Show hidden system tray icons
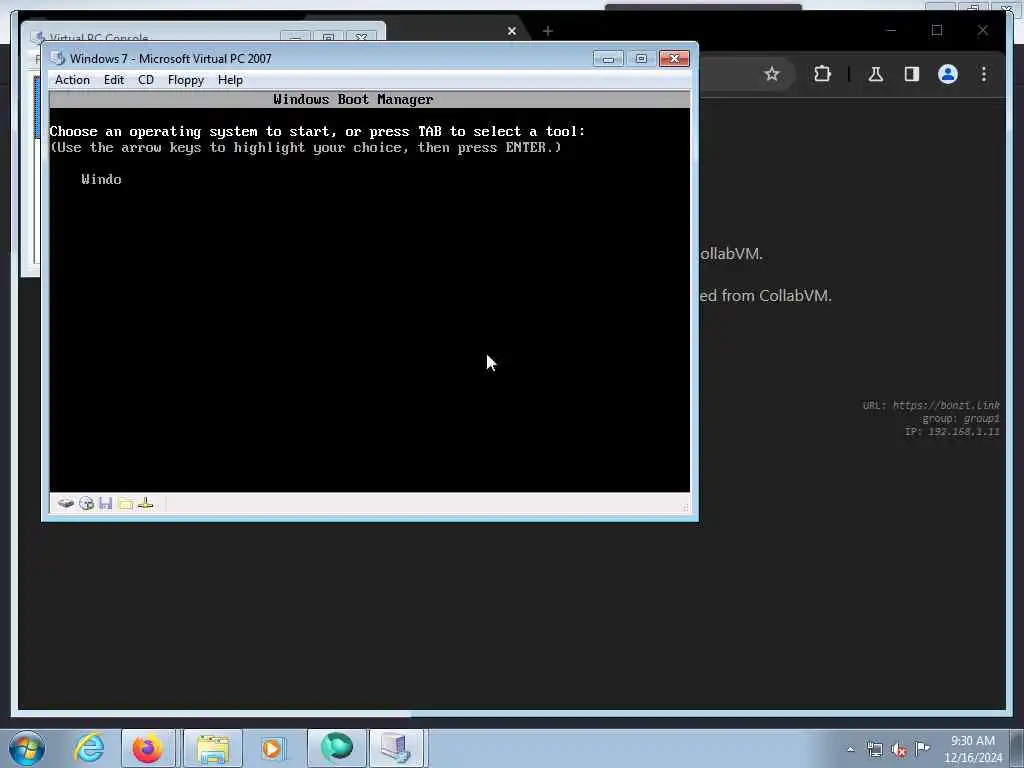1024x768 pixels. 850,750
